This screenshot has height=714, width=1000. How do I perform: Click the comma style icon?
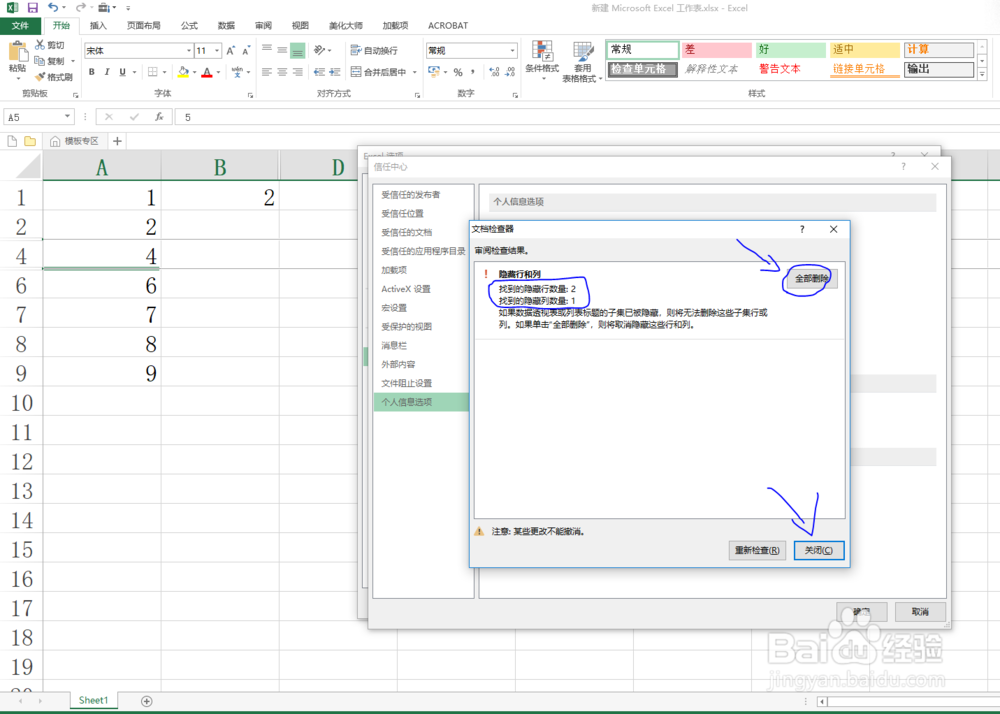coord(473,72)
